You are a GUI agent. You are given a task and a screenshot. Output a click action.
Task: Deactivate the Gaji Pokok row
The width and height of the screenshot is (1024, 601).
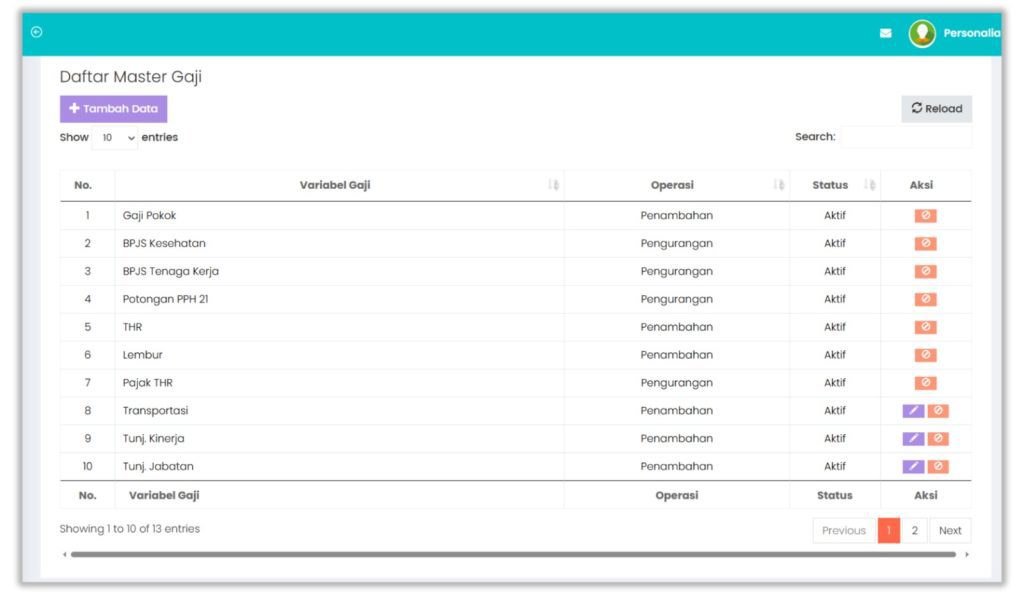(x=925, y=216)
